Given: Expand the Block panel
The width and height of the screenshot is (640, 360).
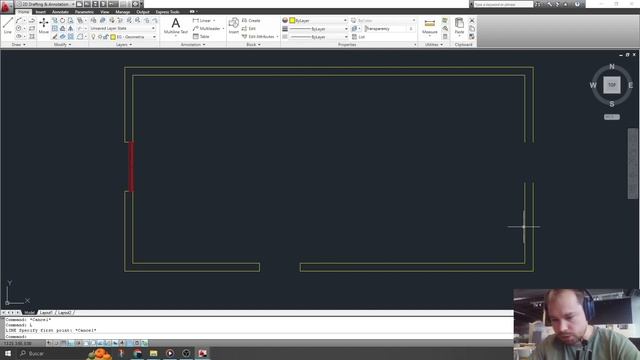Looking at the screenshot, I should click(x=253, y=44).
